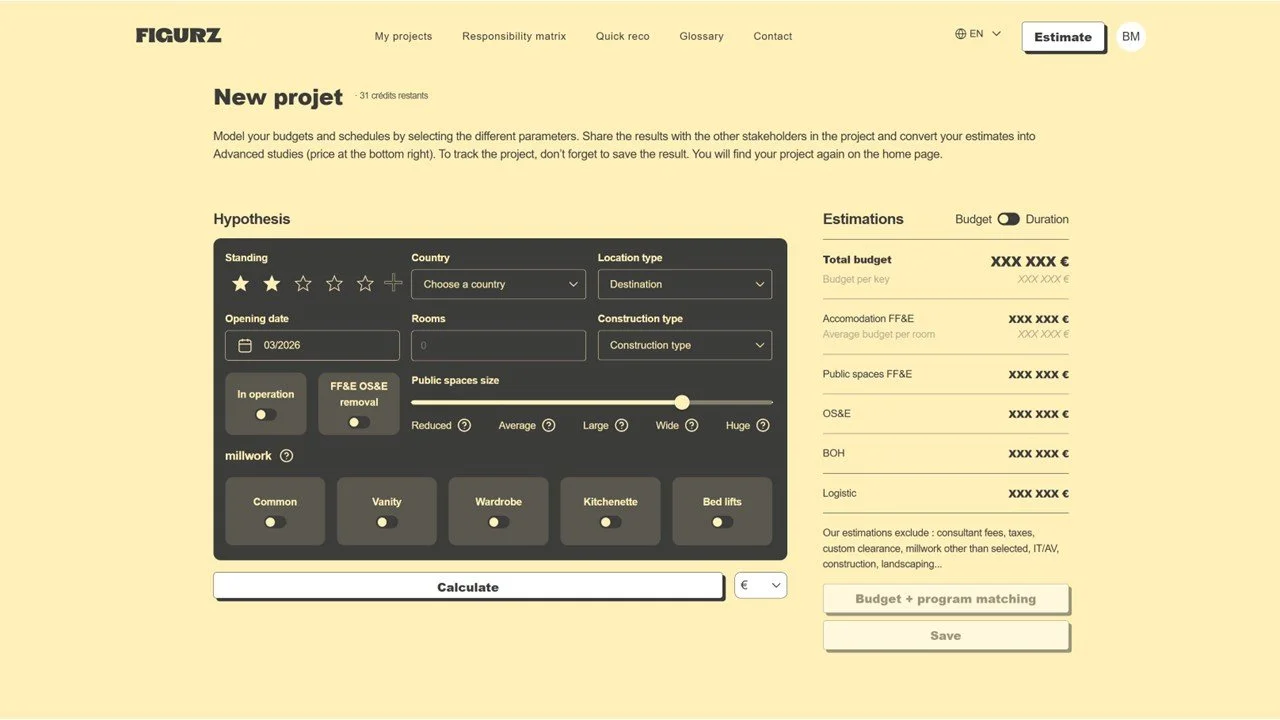Click the OS&E row label
The image size is (1280, 720).
[x=837, y=413]
